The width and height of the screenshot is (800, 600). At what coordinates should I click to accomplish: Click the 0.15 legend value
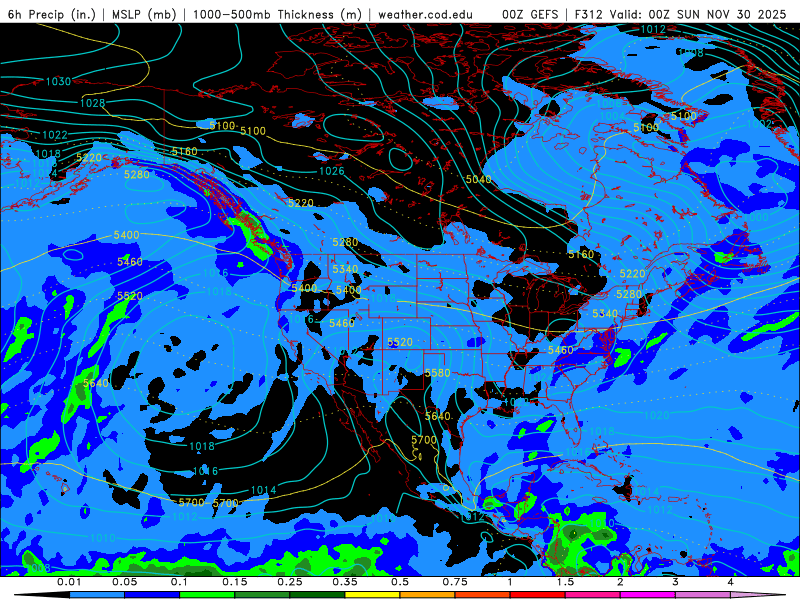click(x=235, y=582)
